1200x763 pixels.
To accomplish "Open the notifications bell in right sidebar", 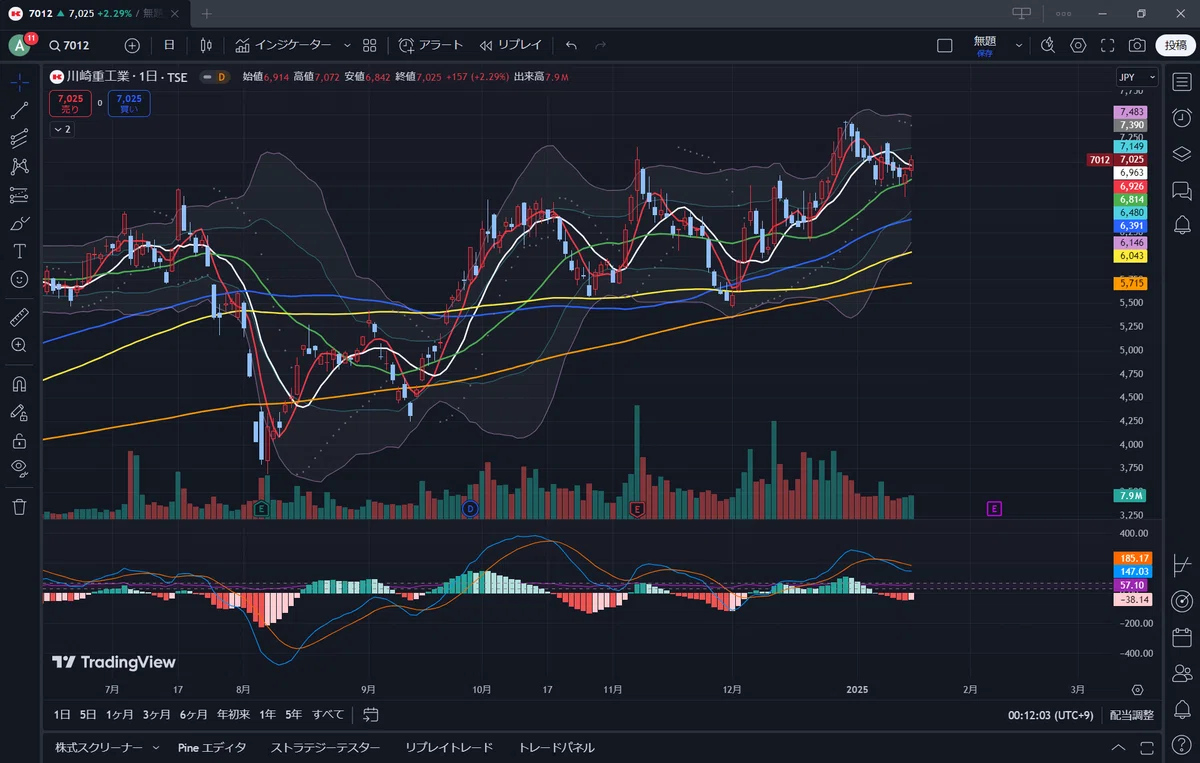I will [1181, 224].
